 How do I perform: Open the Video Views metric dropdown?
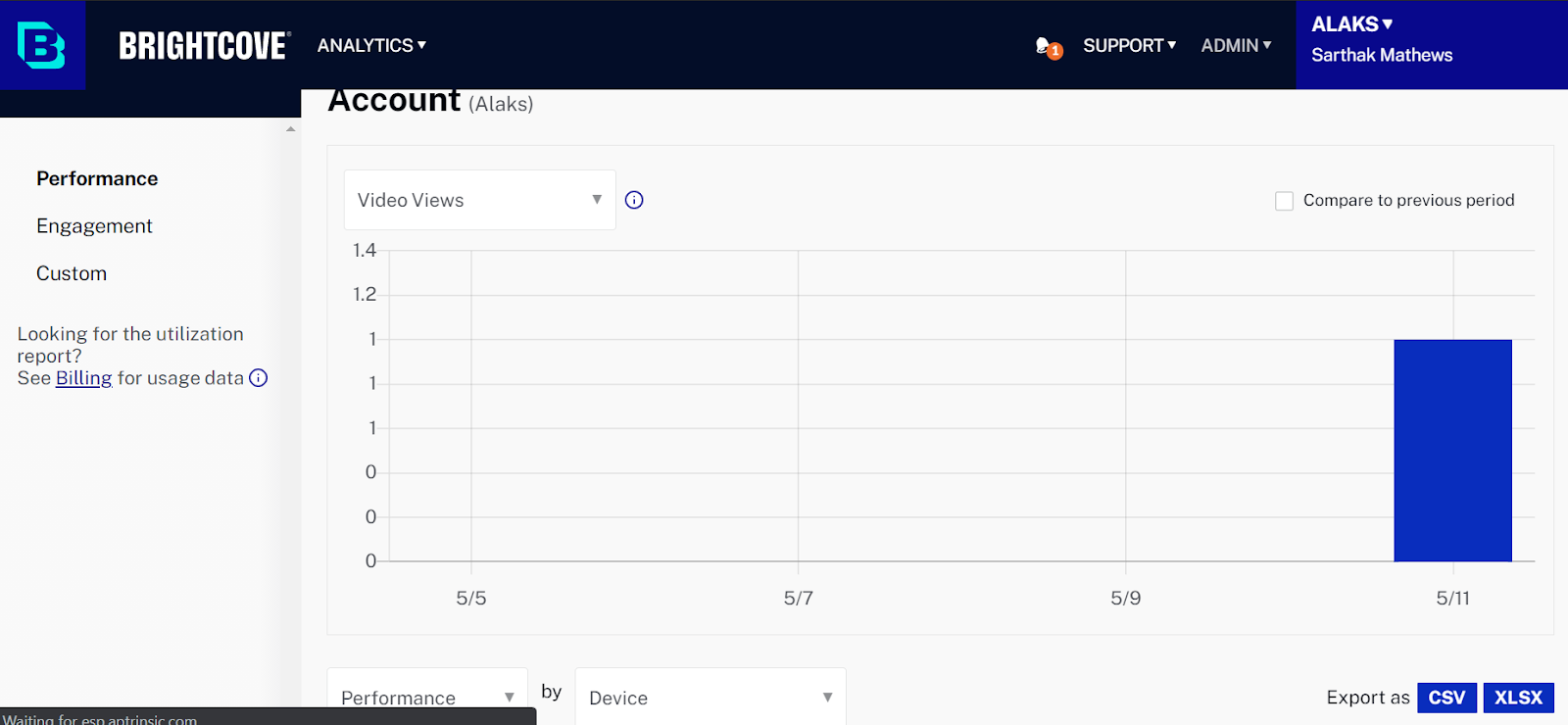[480, 200]
